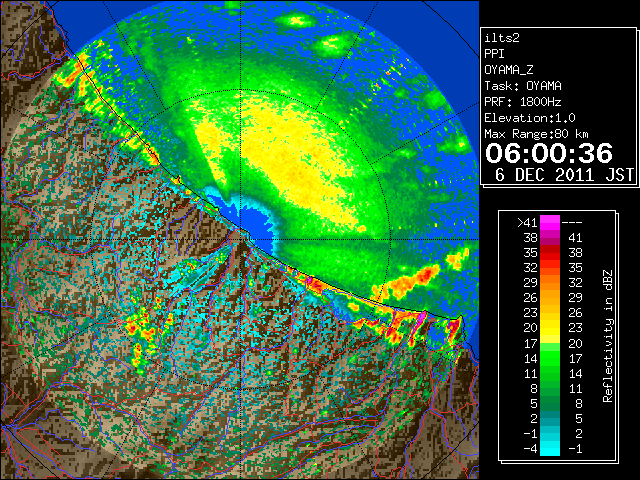
Task: Pick the red 35 to 38 dBZ band
Action: 550,253
